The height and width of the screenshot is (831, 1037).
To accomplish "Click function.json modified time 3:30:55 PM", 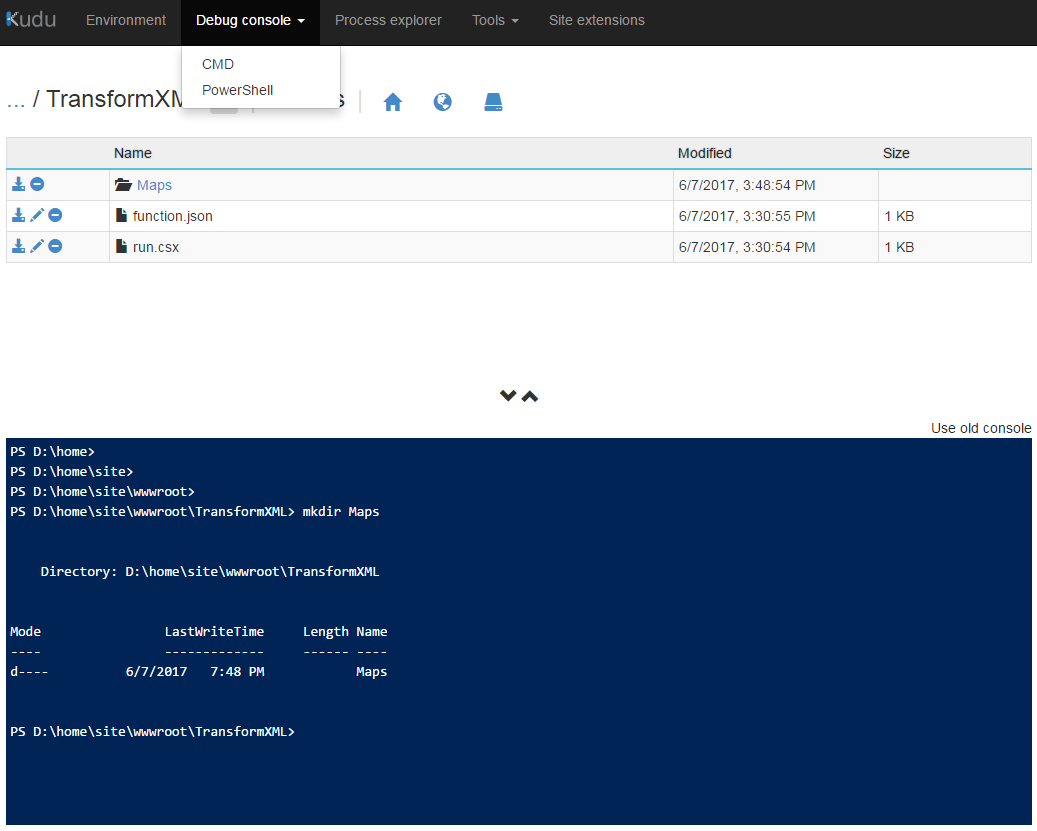I will pos(747,216).
